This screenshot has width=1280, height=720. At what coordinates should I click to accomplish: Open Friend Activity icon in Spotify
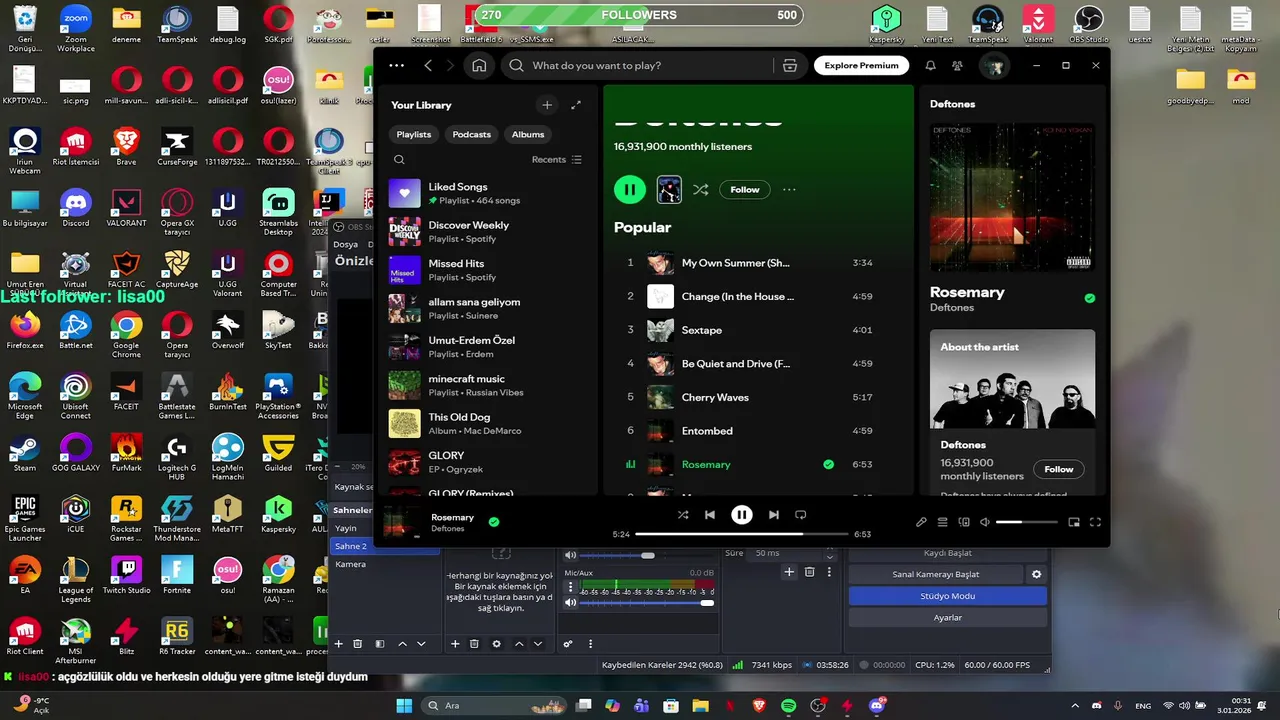pyautogui.click(x=957, y=65)
